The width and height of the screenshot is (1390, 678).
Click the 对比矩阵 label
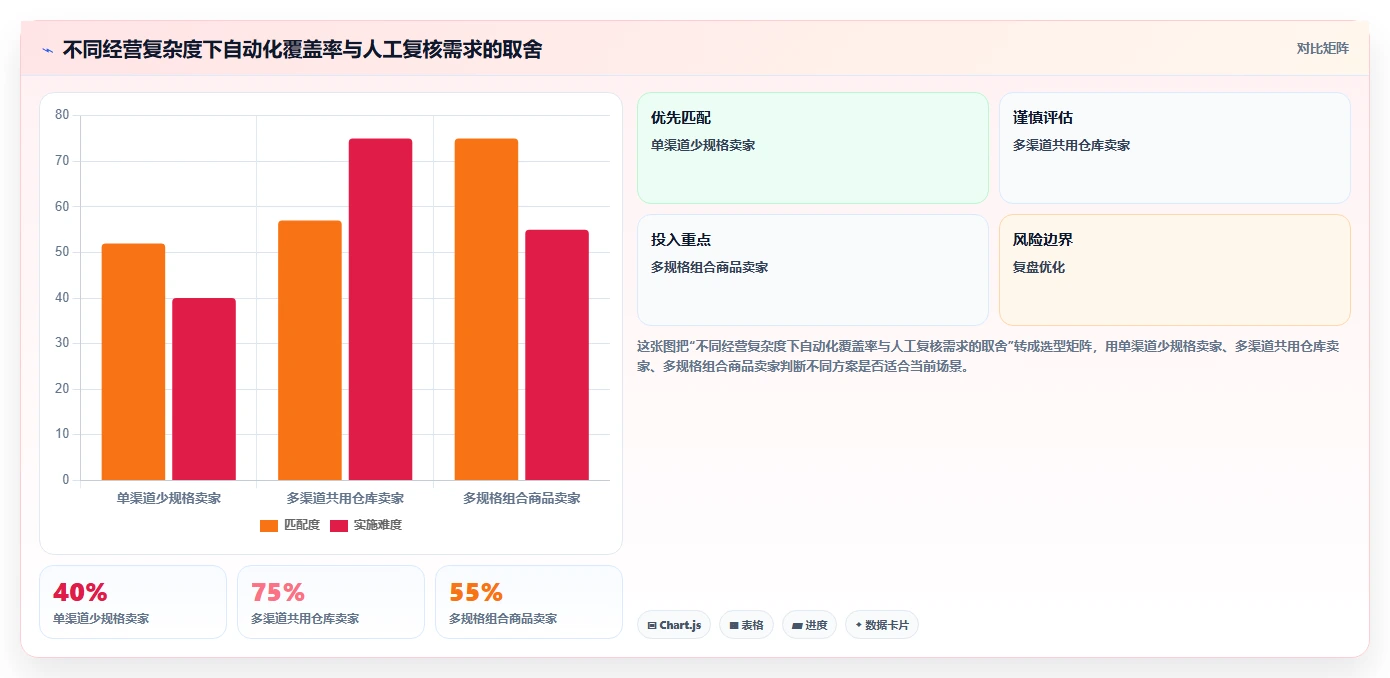(x=1322, y=48)
